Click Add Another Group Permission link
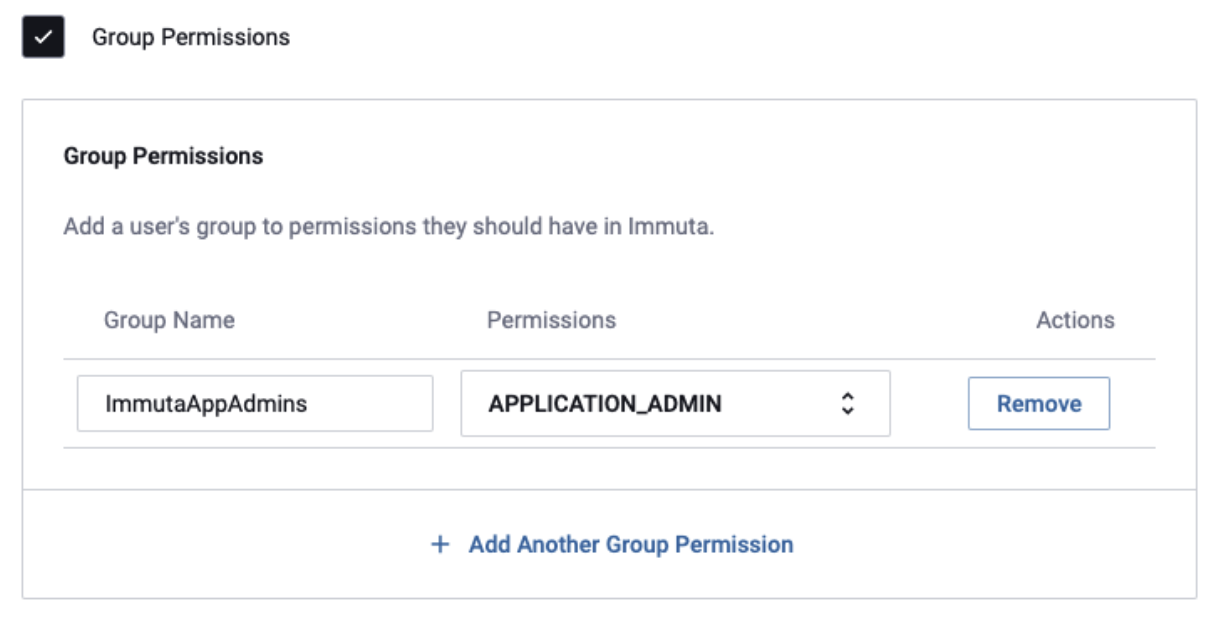Viewport: 1218px width, 620px height. point(630,545)
